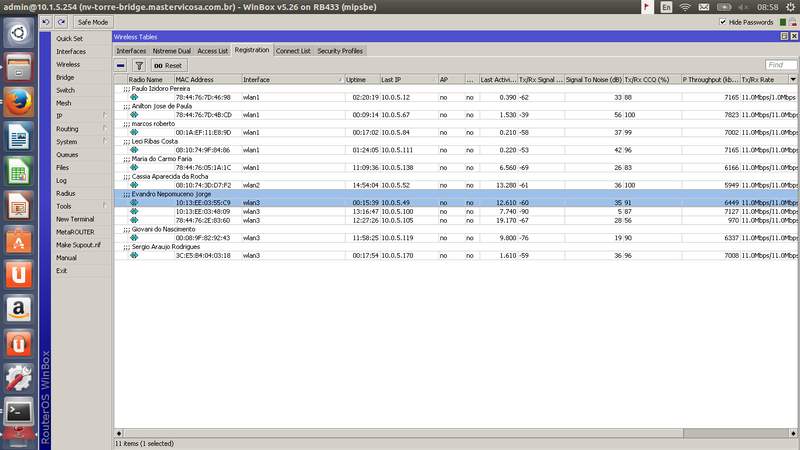
Task: Open LibreOffice Writer dock icon
Action: [x=18, y=137]
